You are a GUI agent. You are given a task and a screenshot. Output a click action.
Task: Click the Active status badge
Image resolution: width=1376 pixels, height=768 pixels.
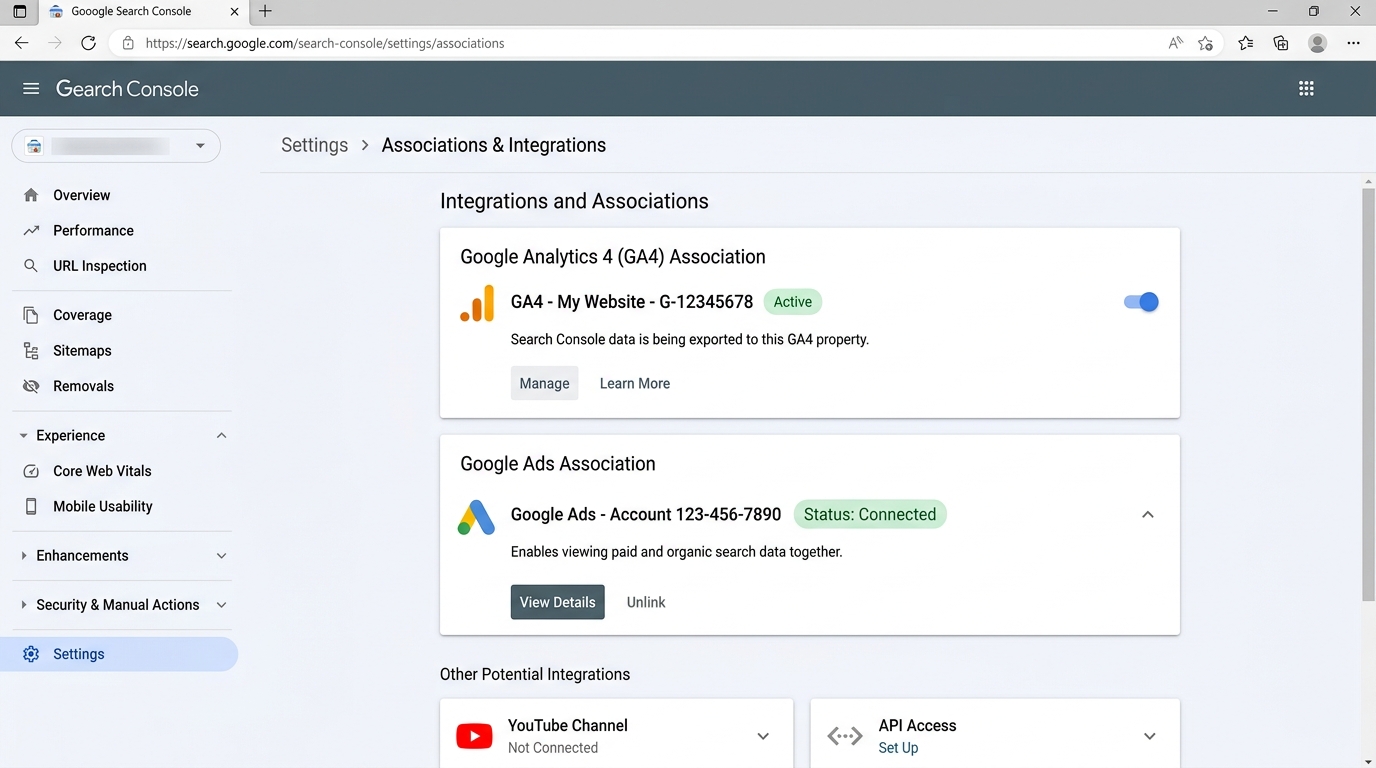pos(793,302)
